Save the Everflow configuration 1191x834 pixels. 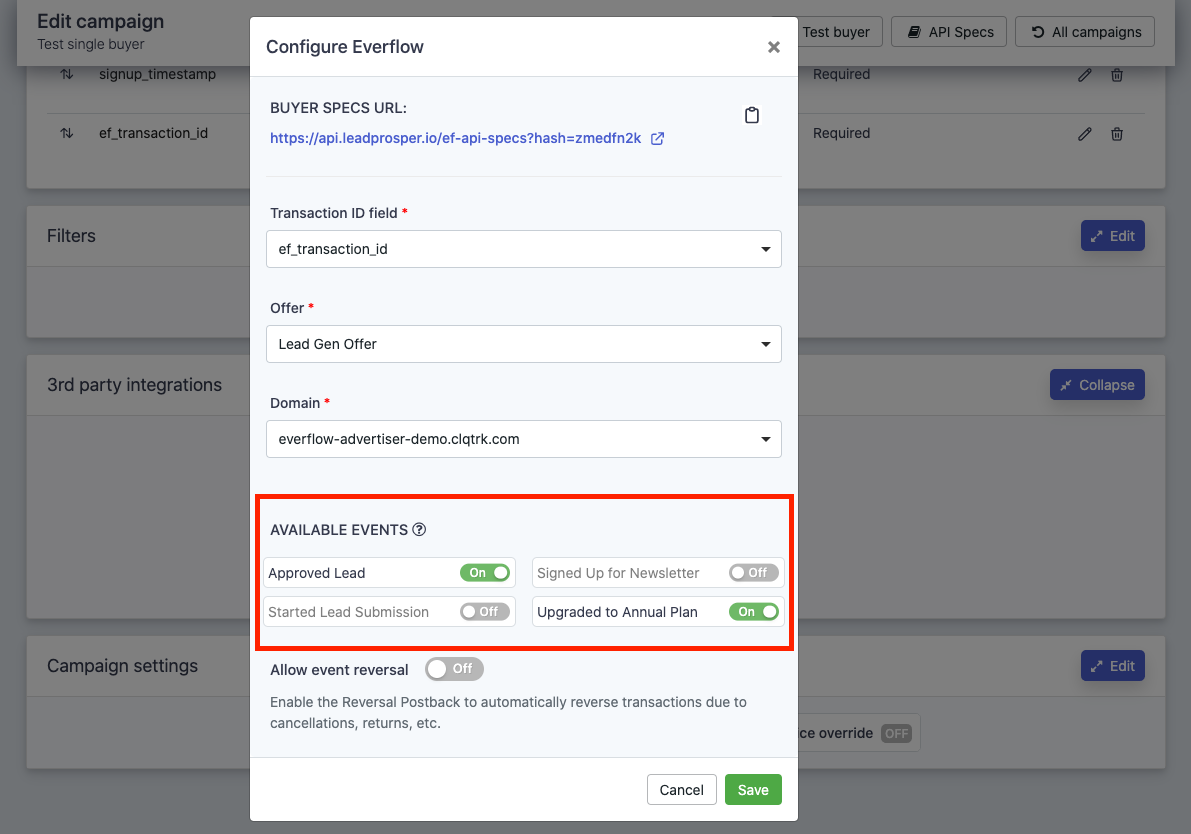(753, 790)
